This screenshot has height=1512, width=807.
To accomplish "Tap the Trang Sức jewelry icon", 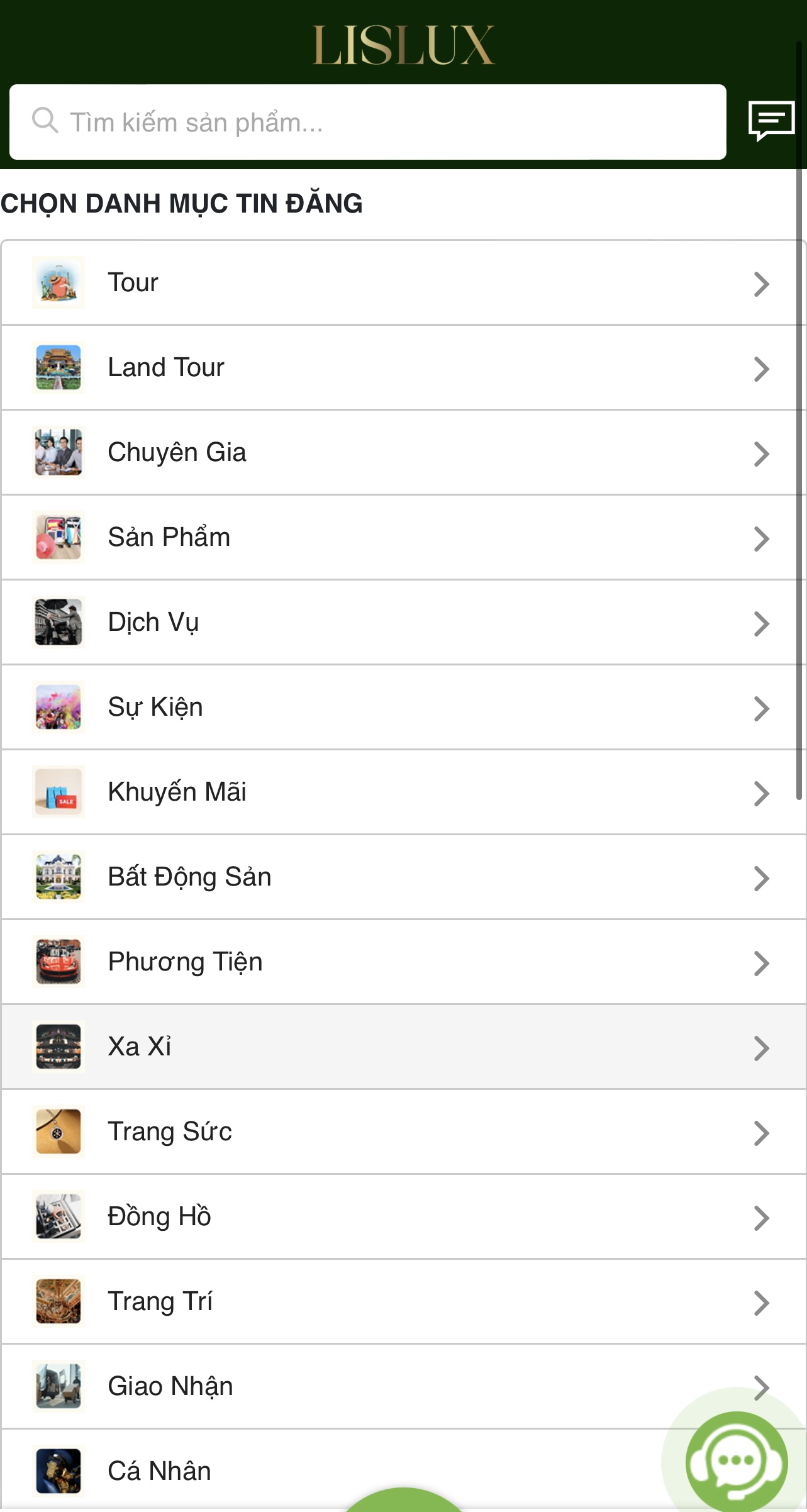I will click(58, 1131).
